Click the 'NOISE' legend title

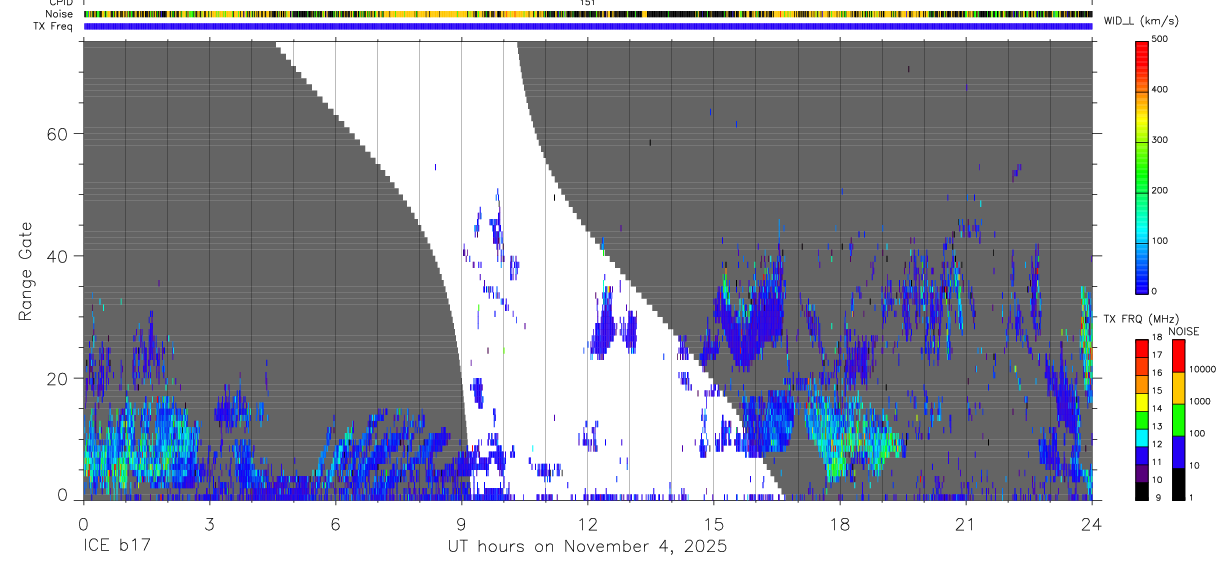point(1183,331)
